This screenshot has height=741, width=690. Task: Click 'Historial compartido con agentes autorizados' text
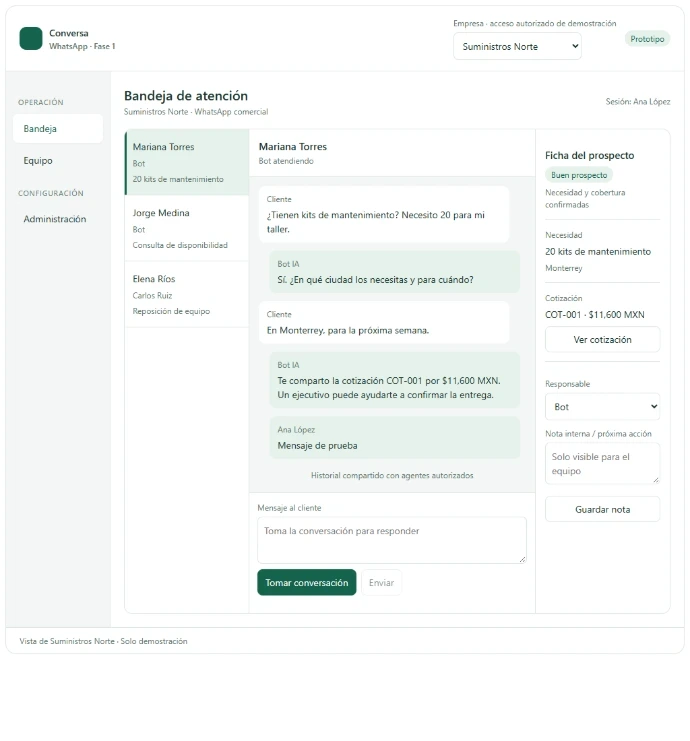392,475
